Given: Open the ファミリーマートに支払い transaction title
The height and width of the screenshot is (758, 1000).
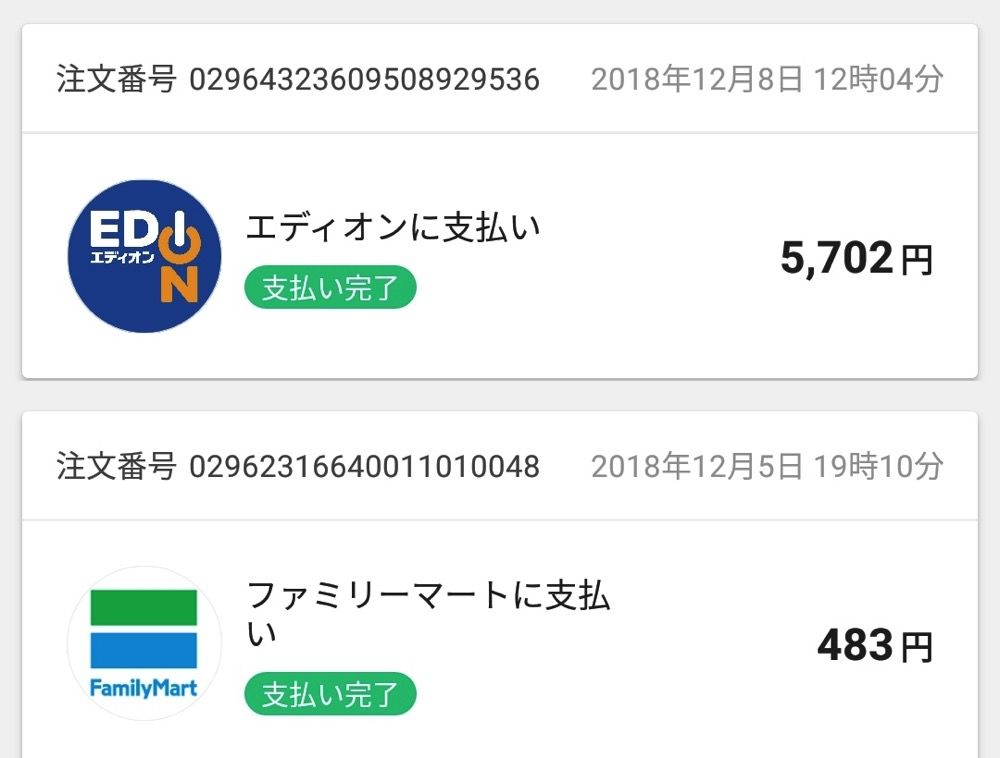Looking at the screenshot, I should click(428, 613).
